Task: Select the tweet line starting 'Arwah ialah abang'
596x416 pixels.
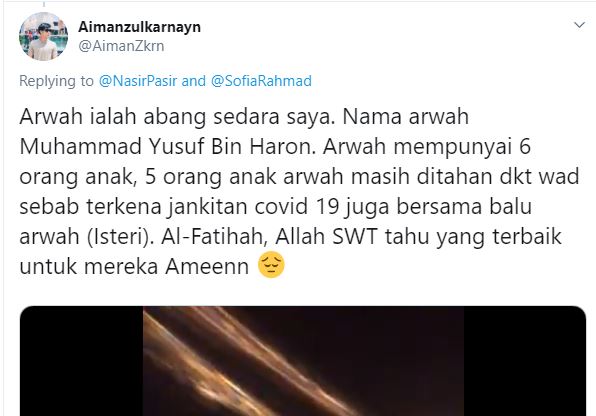Action: [244, 116]
